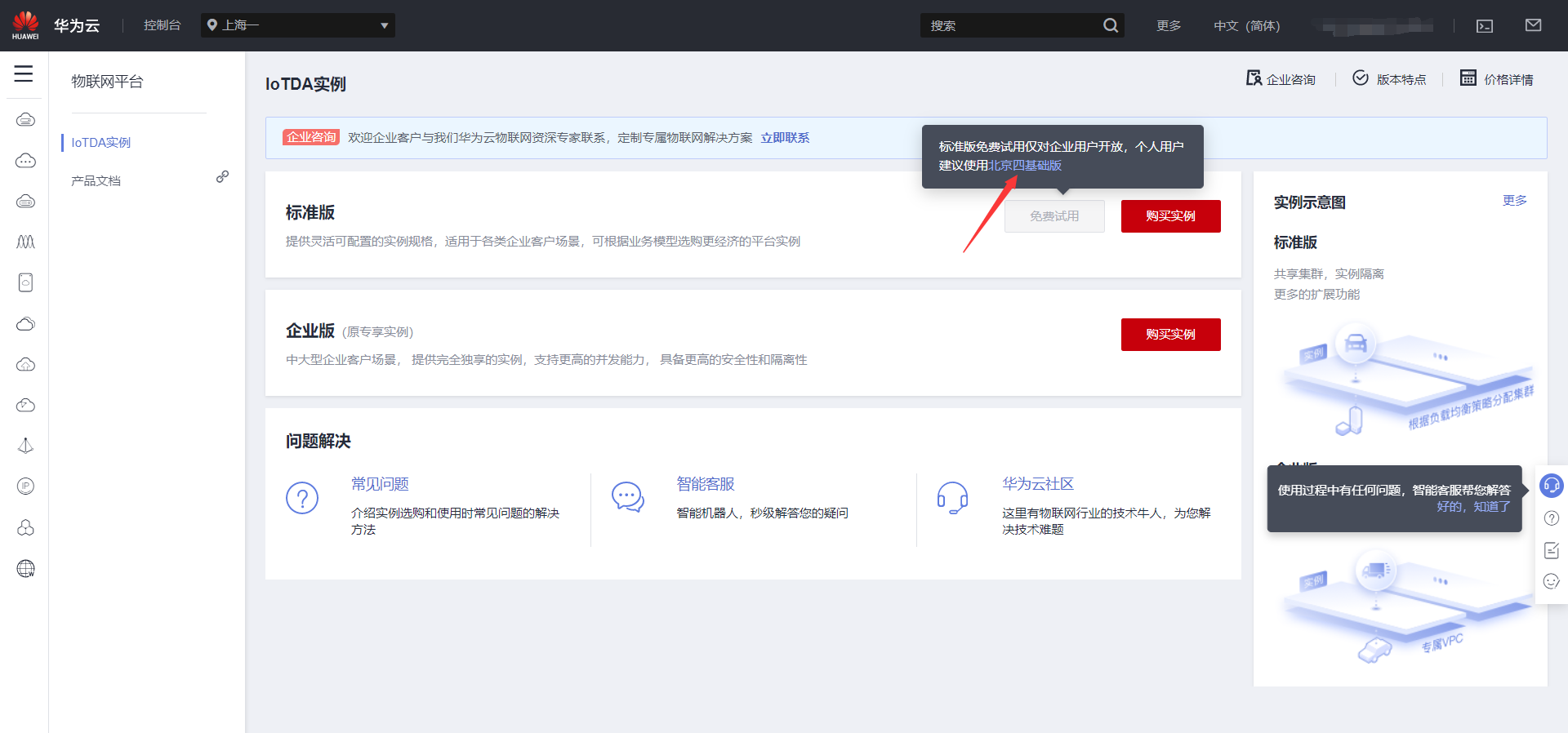Click 购买实例 for 企业版
This screenshot has height=733, width=1568.
pyautogui.click(x=1170, y=335)
